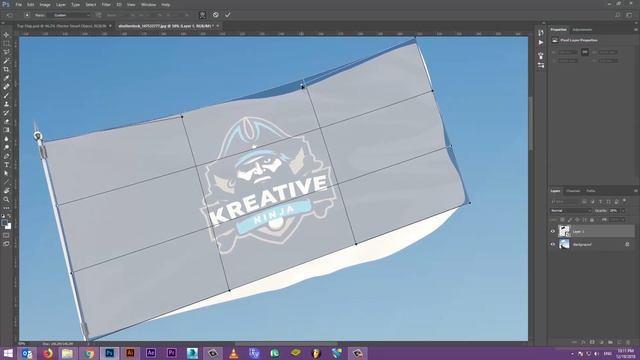Switch to the Channels tab
The image size is (640, 360).
(573, 191)
